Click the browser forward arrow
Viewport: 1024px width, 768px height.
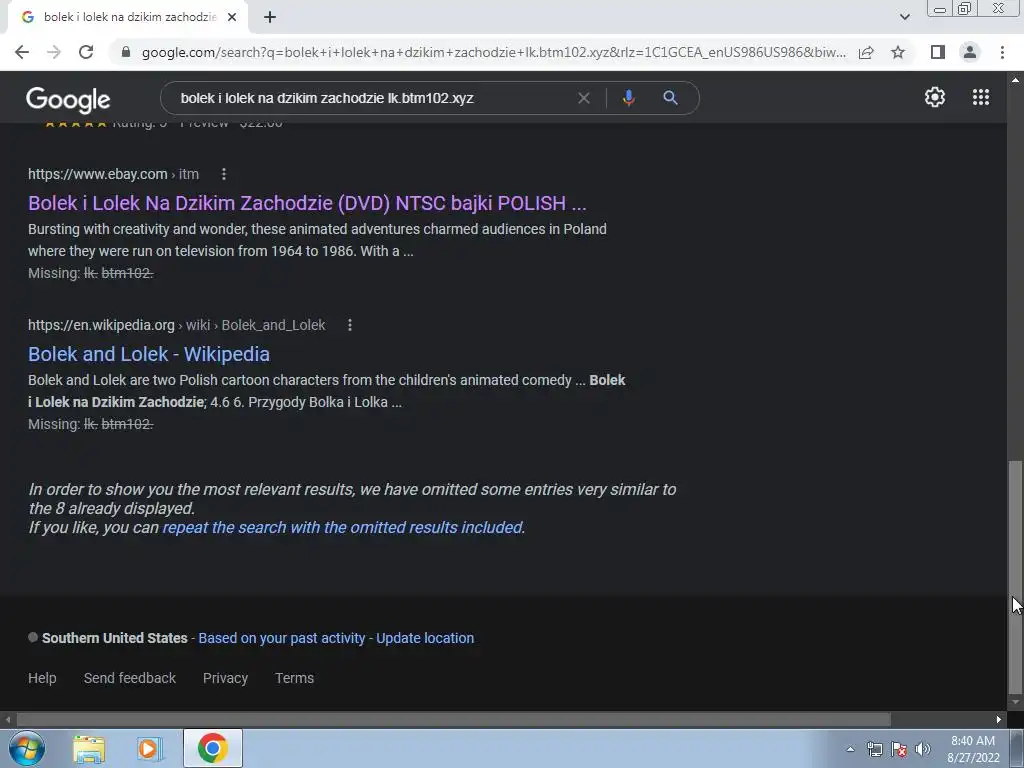pos(54,52)
